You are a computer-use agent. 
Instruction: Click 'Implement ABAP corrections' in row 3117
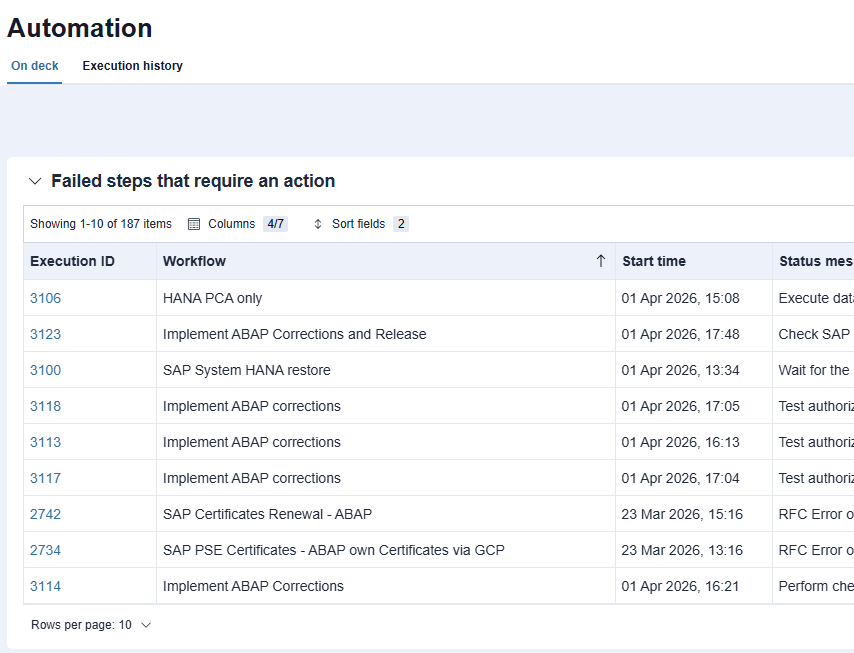pos(252,478)
